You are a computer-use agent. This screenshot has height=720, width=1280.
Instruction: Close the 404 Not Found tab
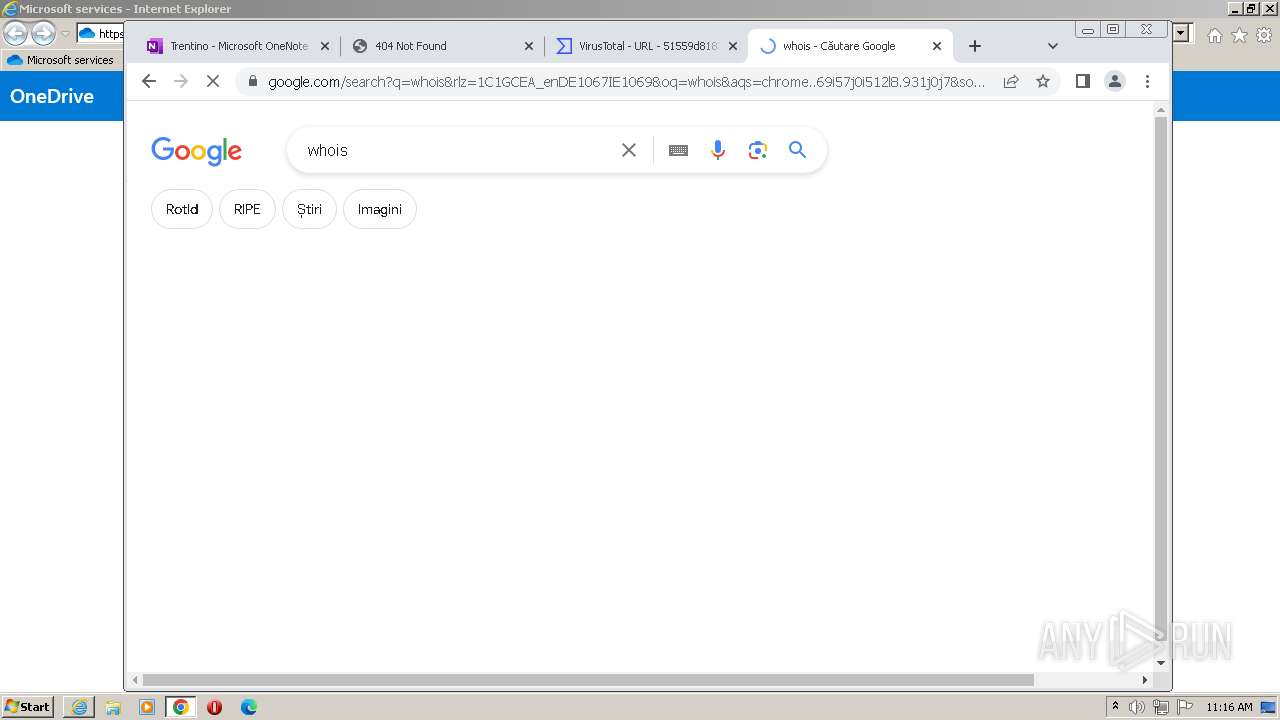click(529, 46)
